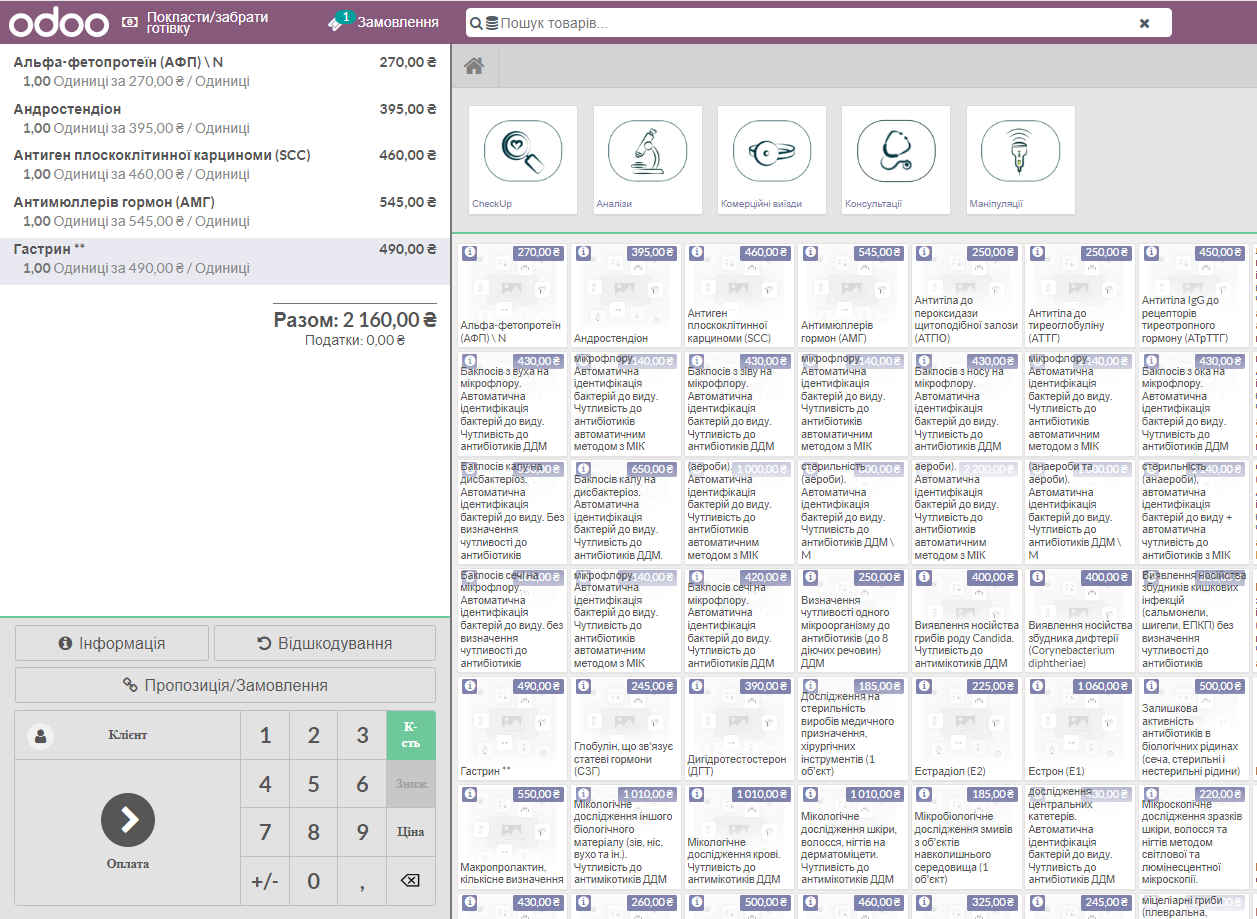Click the Відшкодування refund button
1257x919 pixels.
pyautogui.click(x=324, y=643)
